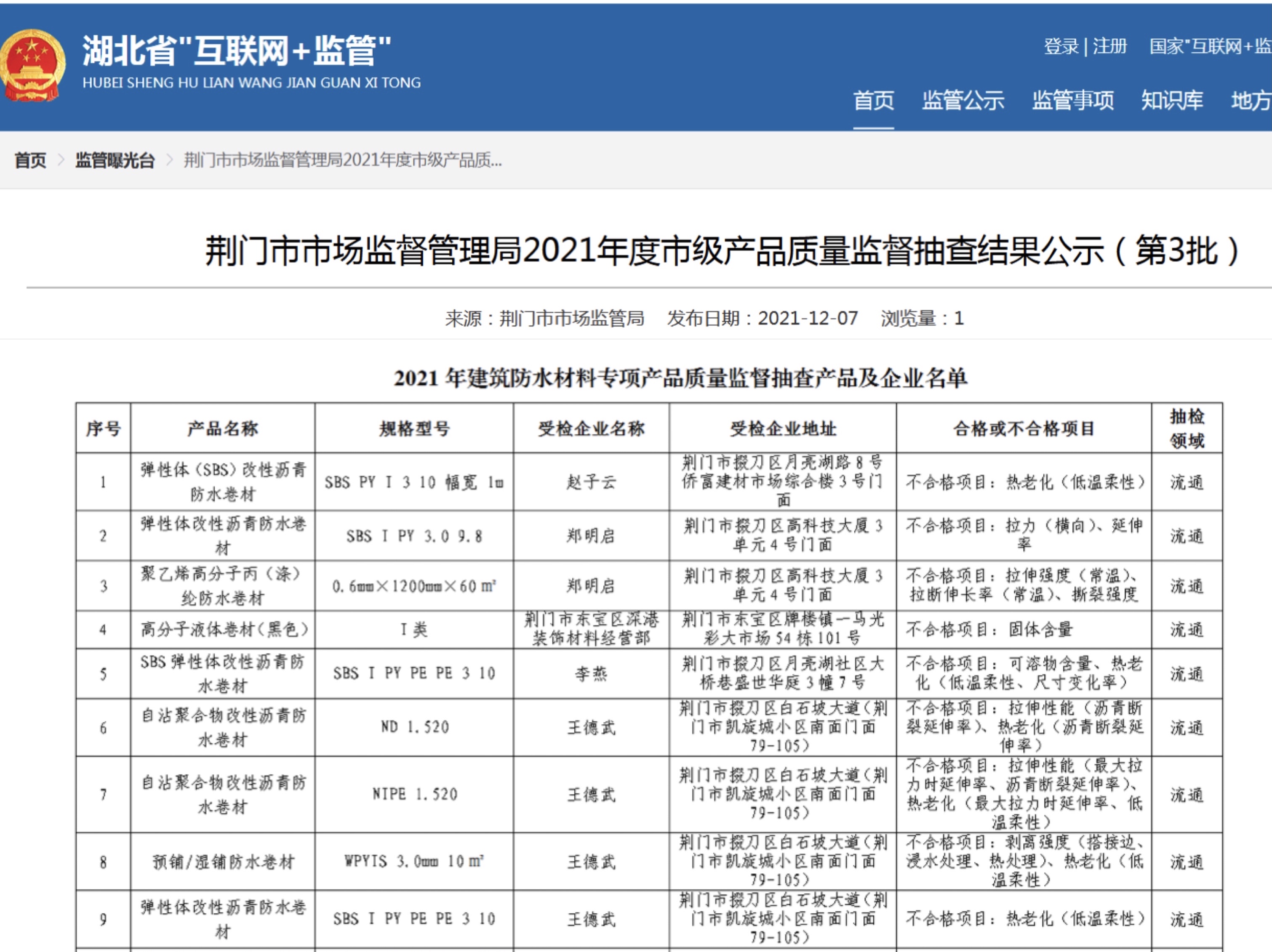Click the 受检企业名称 column header
The image size is (1272, 952).
pos(591,428)
